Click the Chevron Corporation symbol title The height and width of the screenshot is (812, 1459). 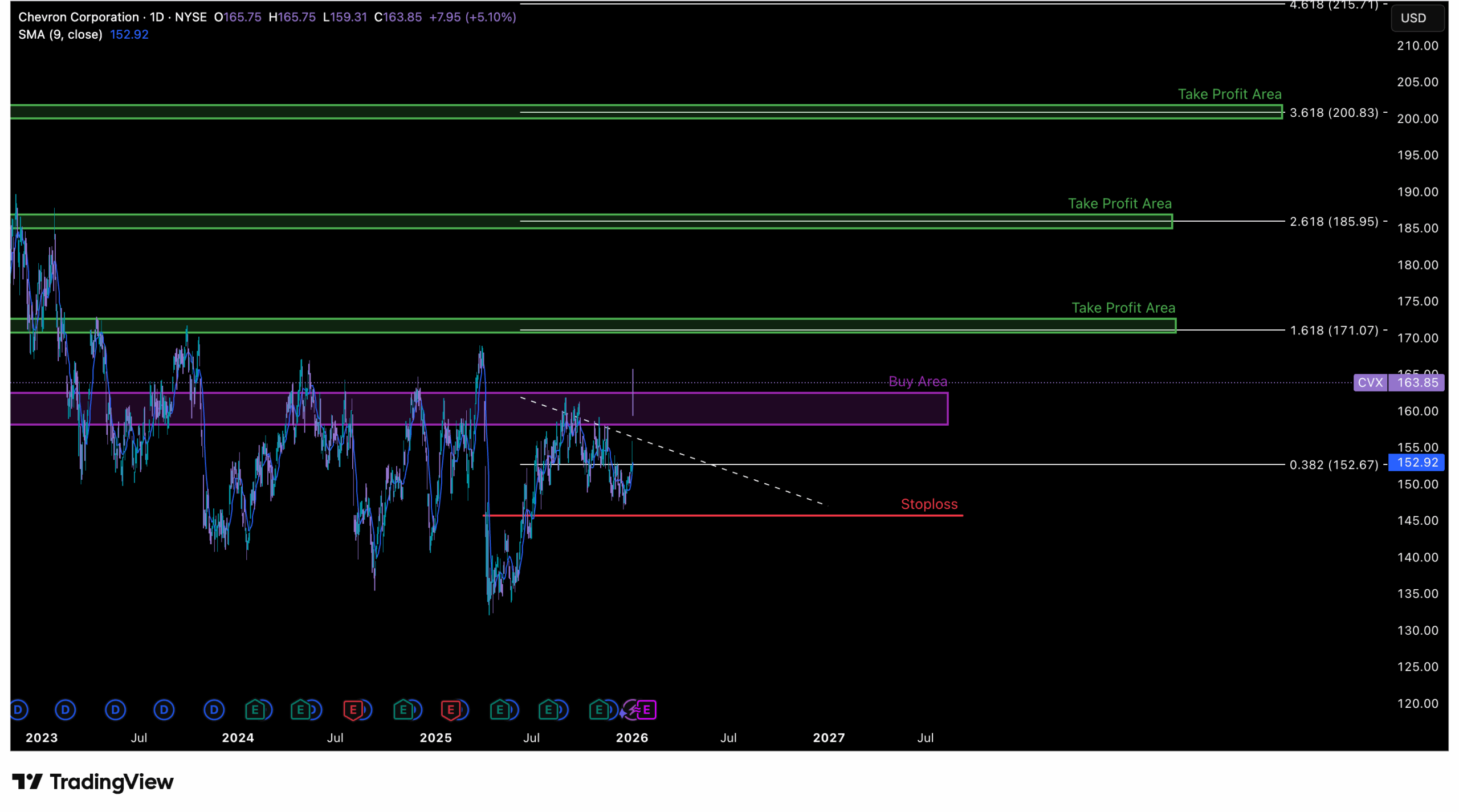pos(78,17)
